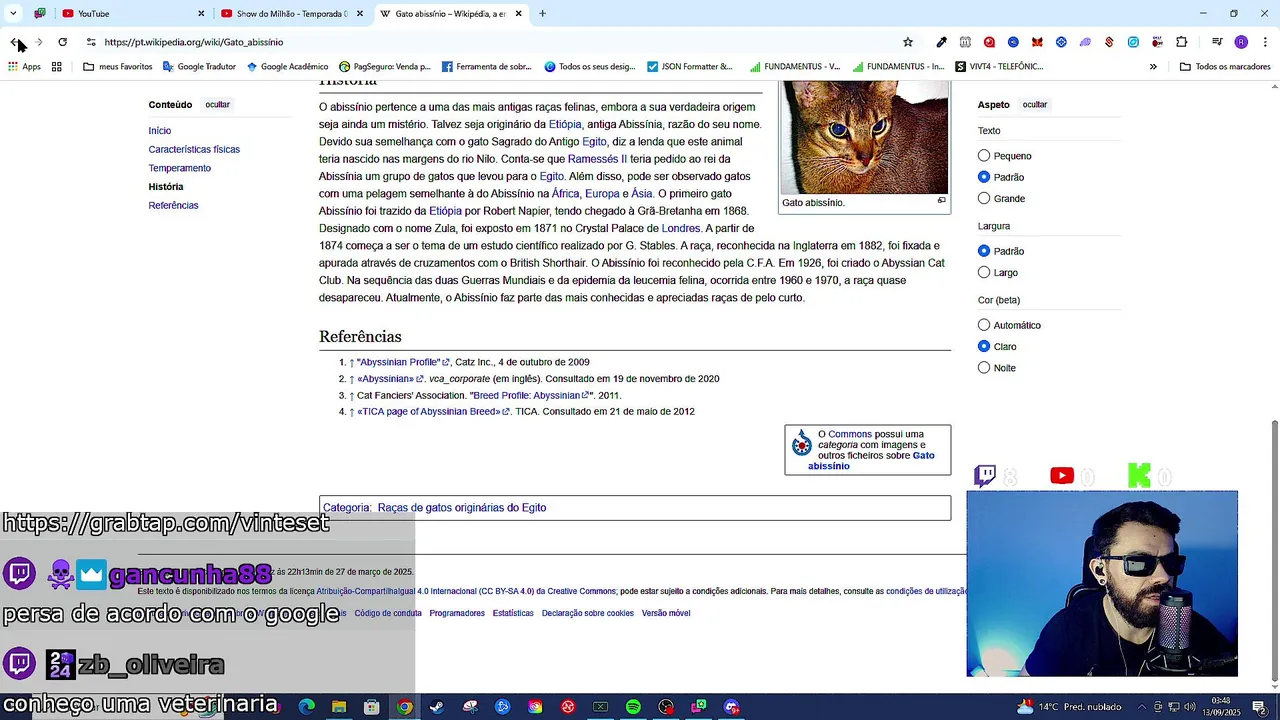This screenshot has height=720, width=1280.
Task: Click the tab groups grid icon
Action: pos(57,67)
